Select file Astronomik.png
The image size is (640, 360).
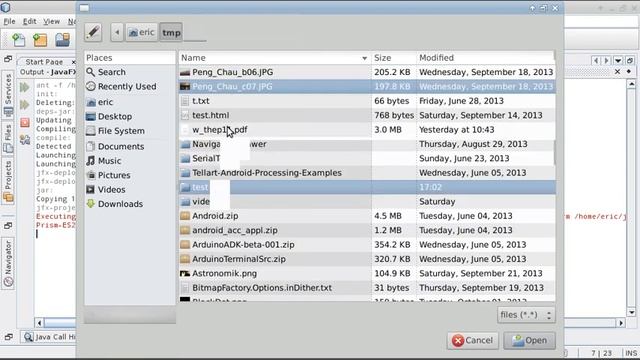pyautogui.click(x=367, y=273)
